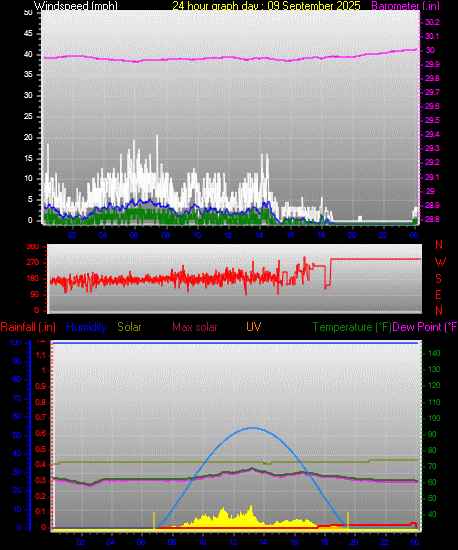Click the 0.3 rainfall axis value

tap(41, 480)
